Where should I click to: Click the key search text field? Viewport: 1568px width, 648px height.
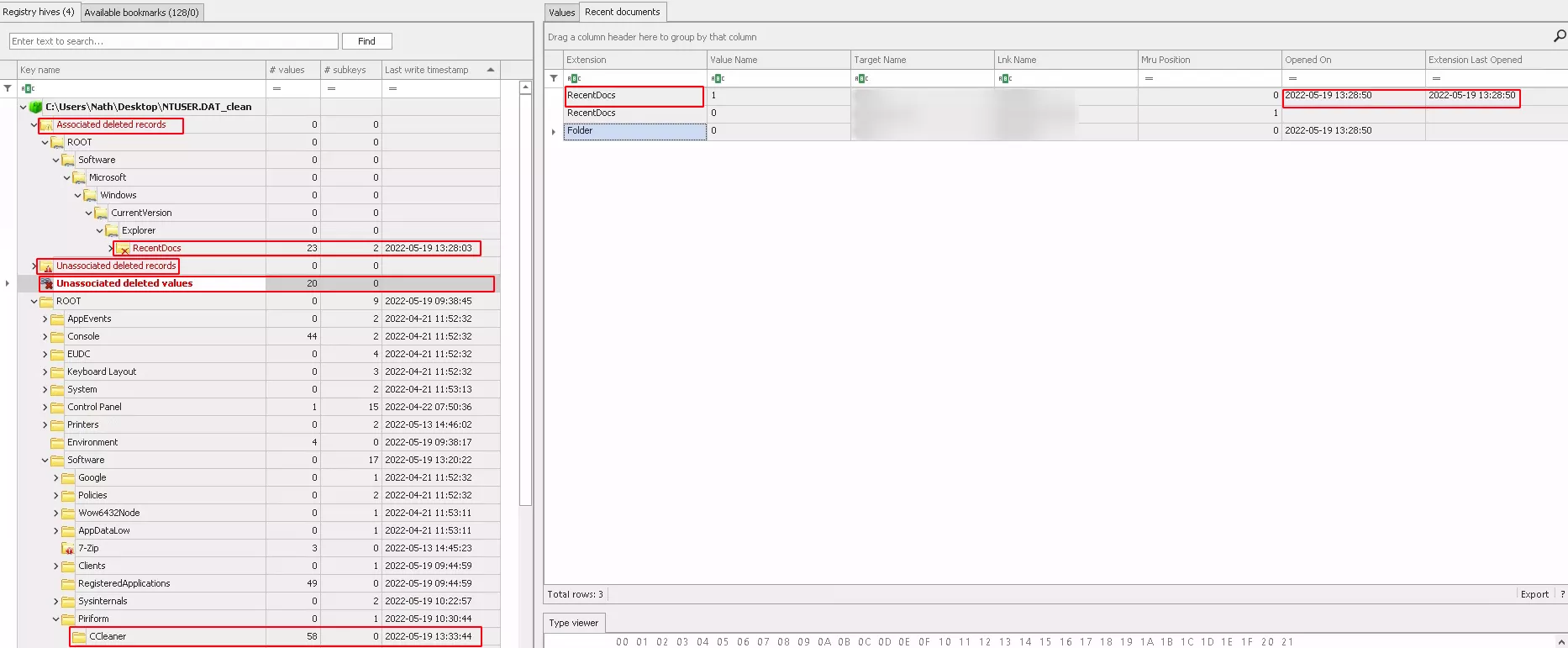[173, 41]
